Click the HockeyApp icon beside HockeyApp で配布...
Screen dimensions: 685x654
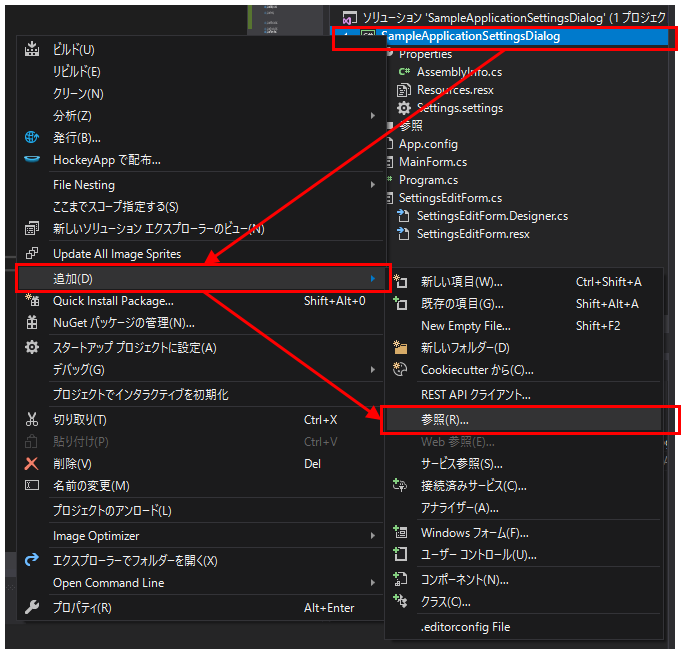[31, 159]
